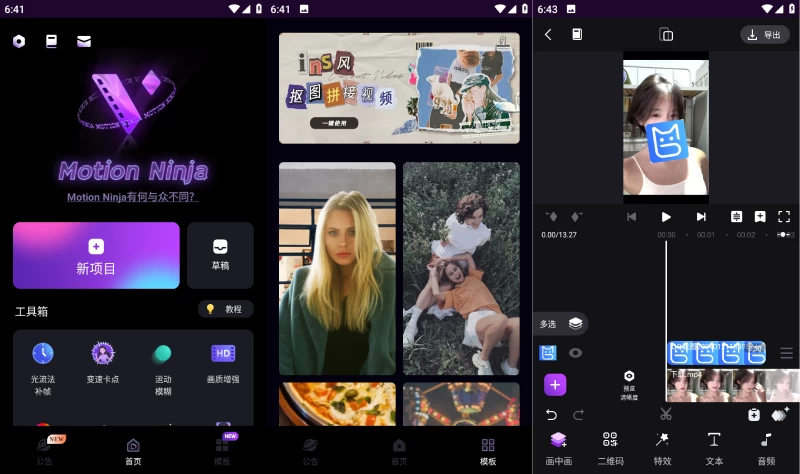Open the 'Motion Ninja有何与众不同?' link
Image resolution: width=800 pixels, height=474 pixels.
[x=133, y=197]
